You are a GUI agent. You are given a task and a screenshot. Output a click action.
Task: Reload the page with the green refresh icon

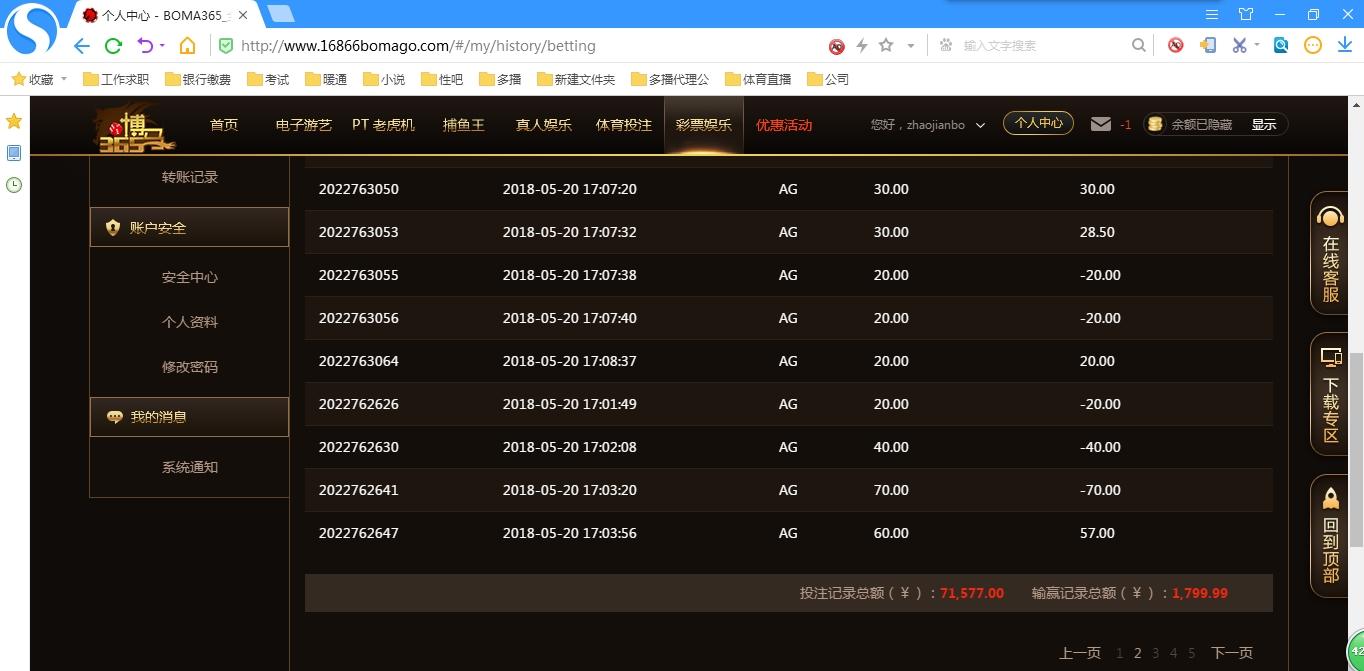coord(113,45)
